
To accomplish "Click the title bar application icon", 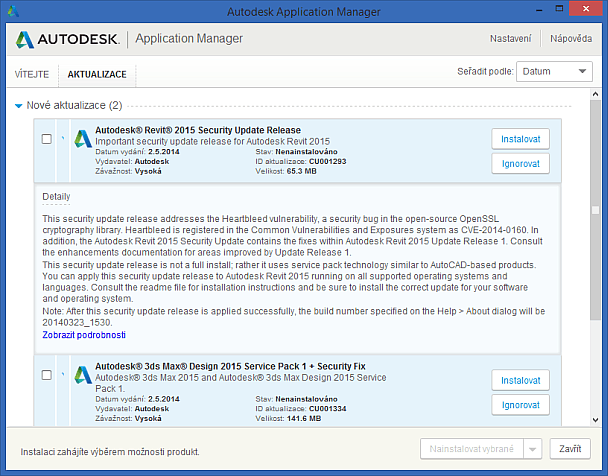I will point(13,11).
